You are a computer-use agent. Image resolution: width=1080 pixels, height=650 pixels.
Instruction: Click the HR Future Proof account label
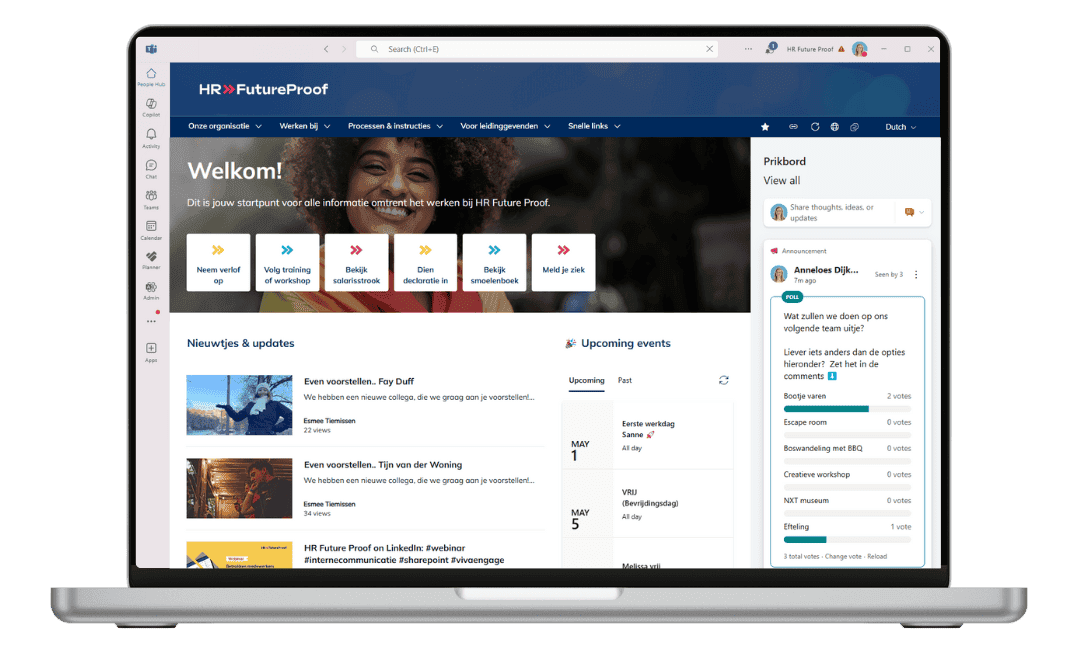coord(810,49)
